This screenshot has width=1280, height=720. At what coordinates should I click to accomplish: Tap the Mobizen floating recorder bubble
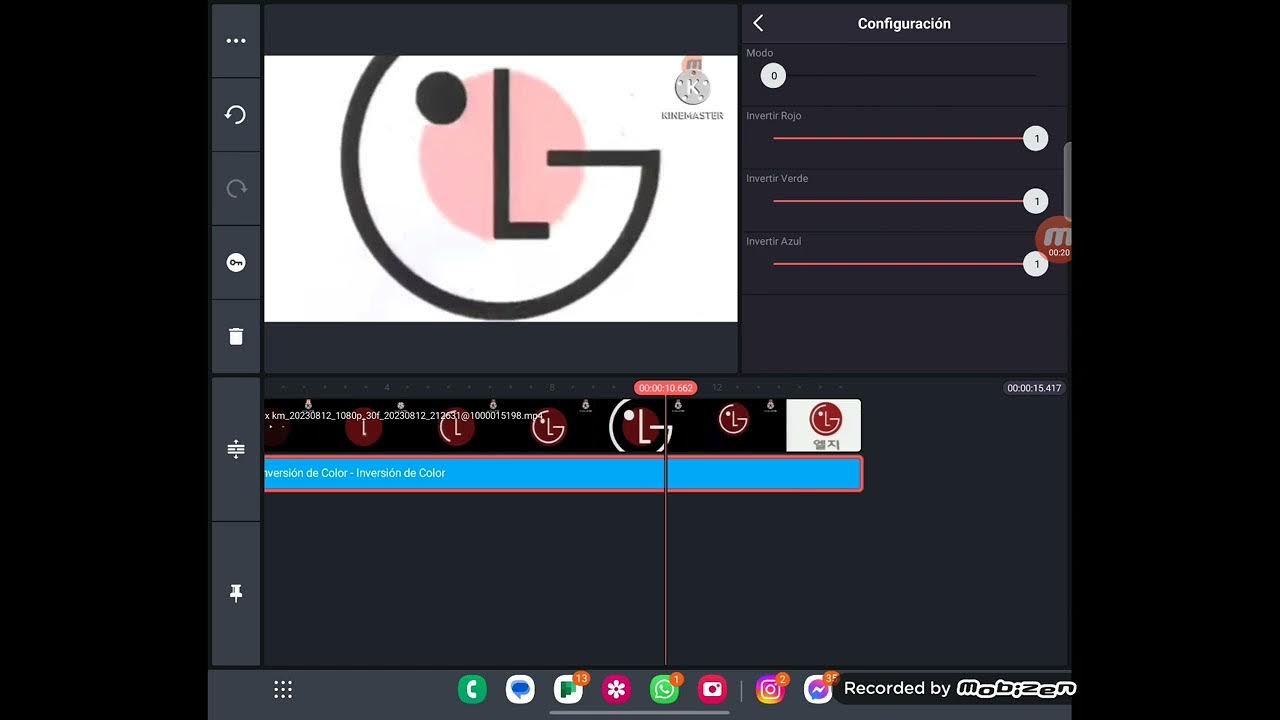pyautogui.click(x=1055, y=240)
